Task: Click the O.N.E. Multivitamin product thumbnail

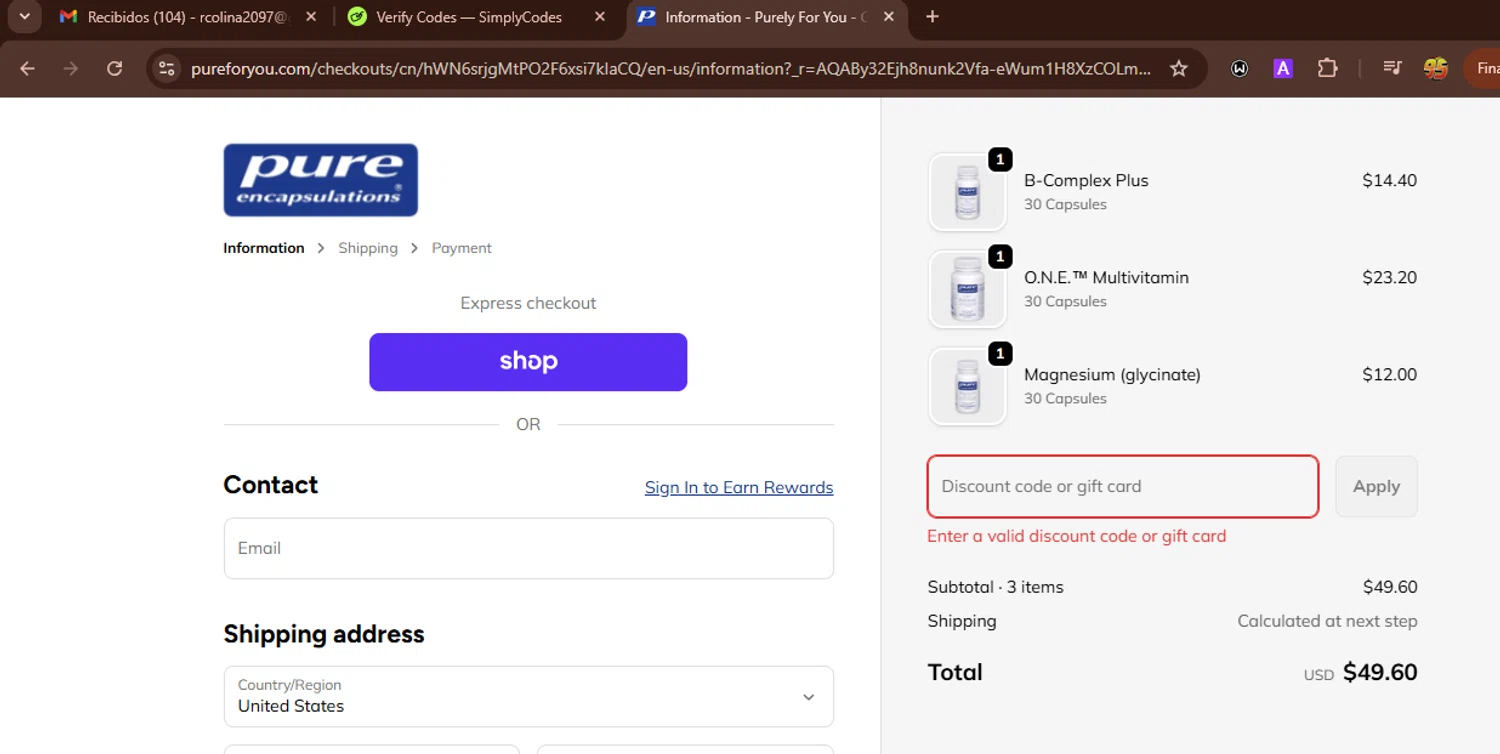Action: [x=967, y=289]
